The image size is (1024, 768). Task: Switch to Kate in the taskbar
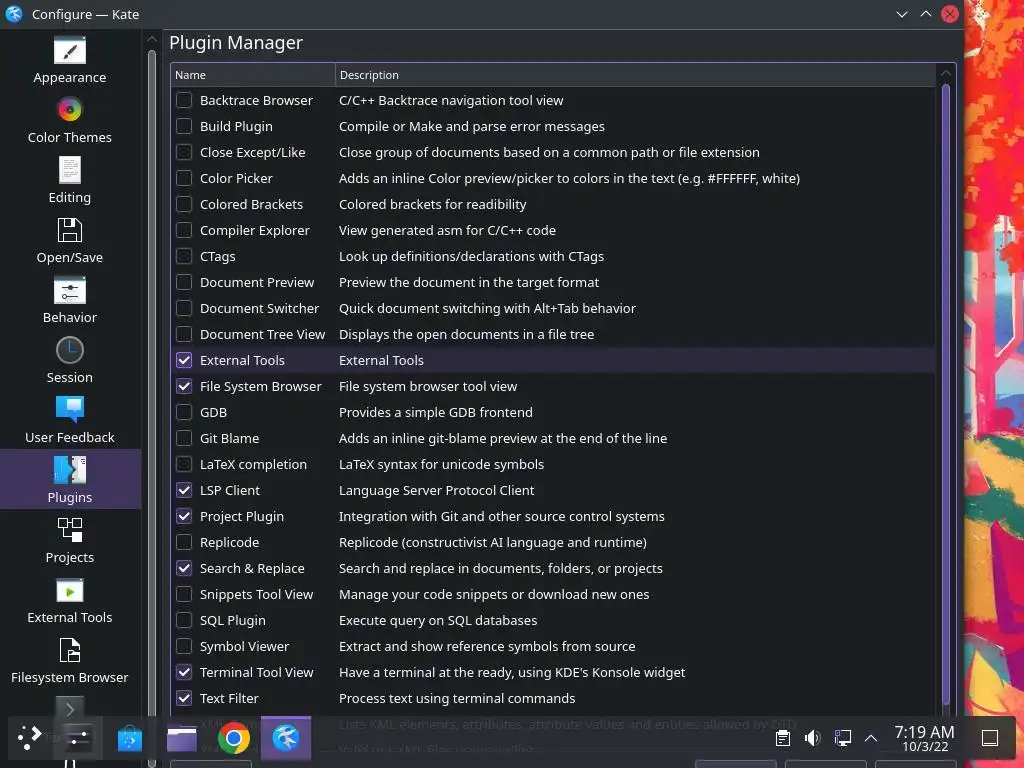(286, 738)
